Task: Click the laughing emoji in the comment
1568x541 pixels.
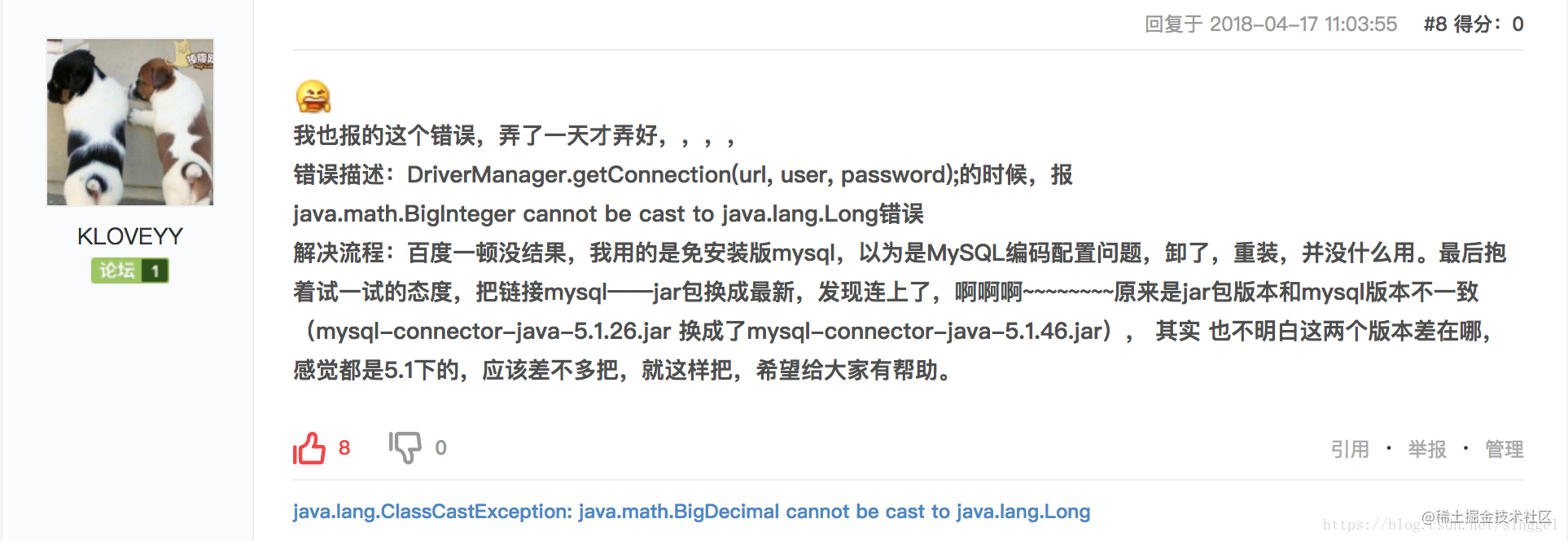Action: pos(314,95)
